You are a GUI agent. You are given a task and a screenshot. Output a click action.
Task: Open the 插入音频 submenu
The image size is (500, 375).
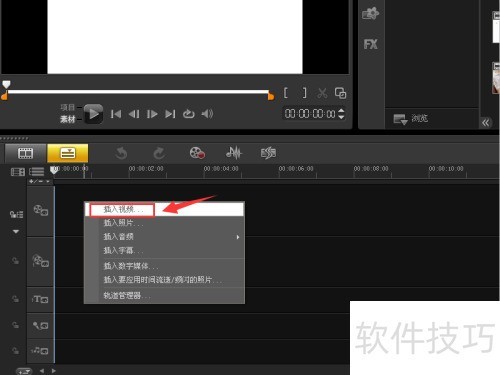point(165,237)
